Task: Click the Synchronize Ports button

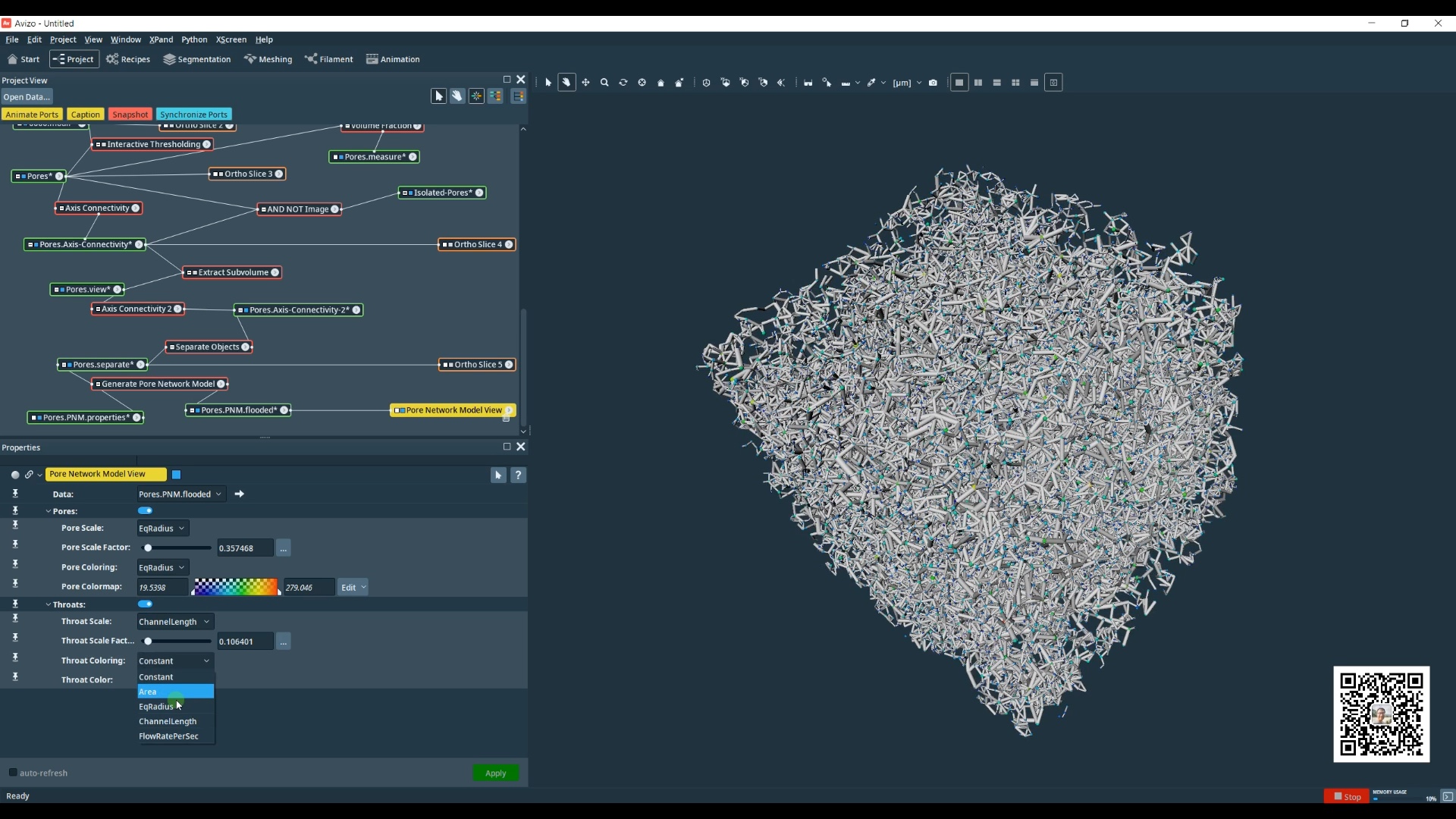Action: click(193, 115)
